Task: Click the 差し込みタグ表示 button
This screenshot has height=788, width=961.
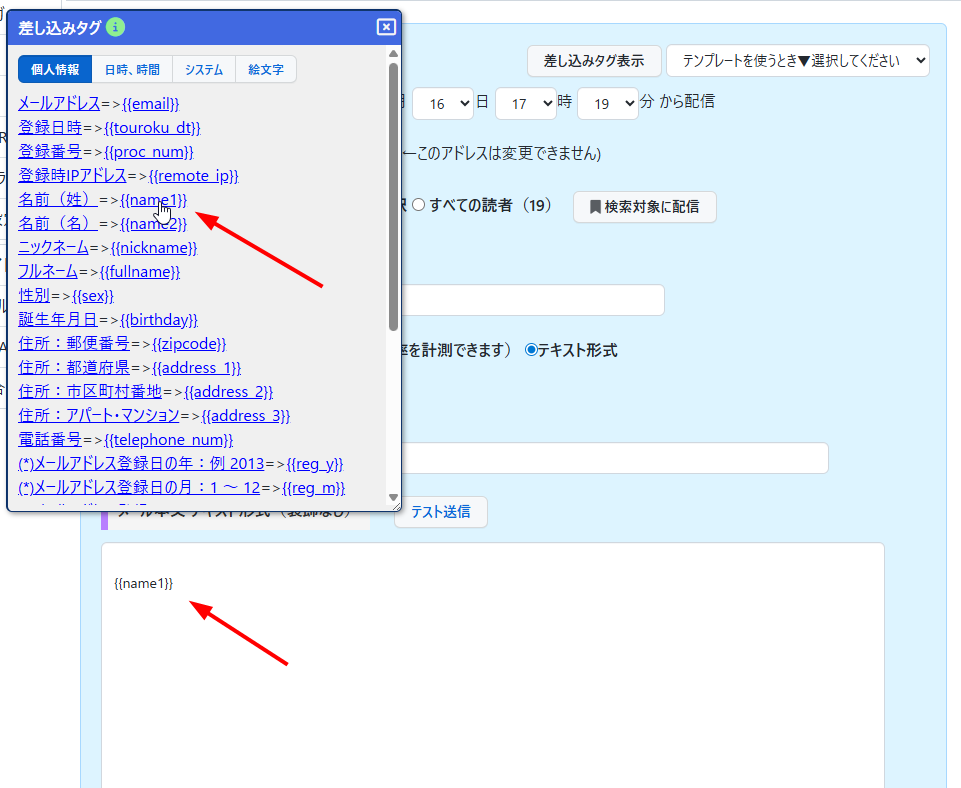Action: click(593, 60)
